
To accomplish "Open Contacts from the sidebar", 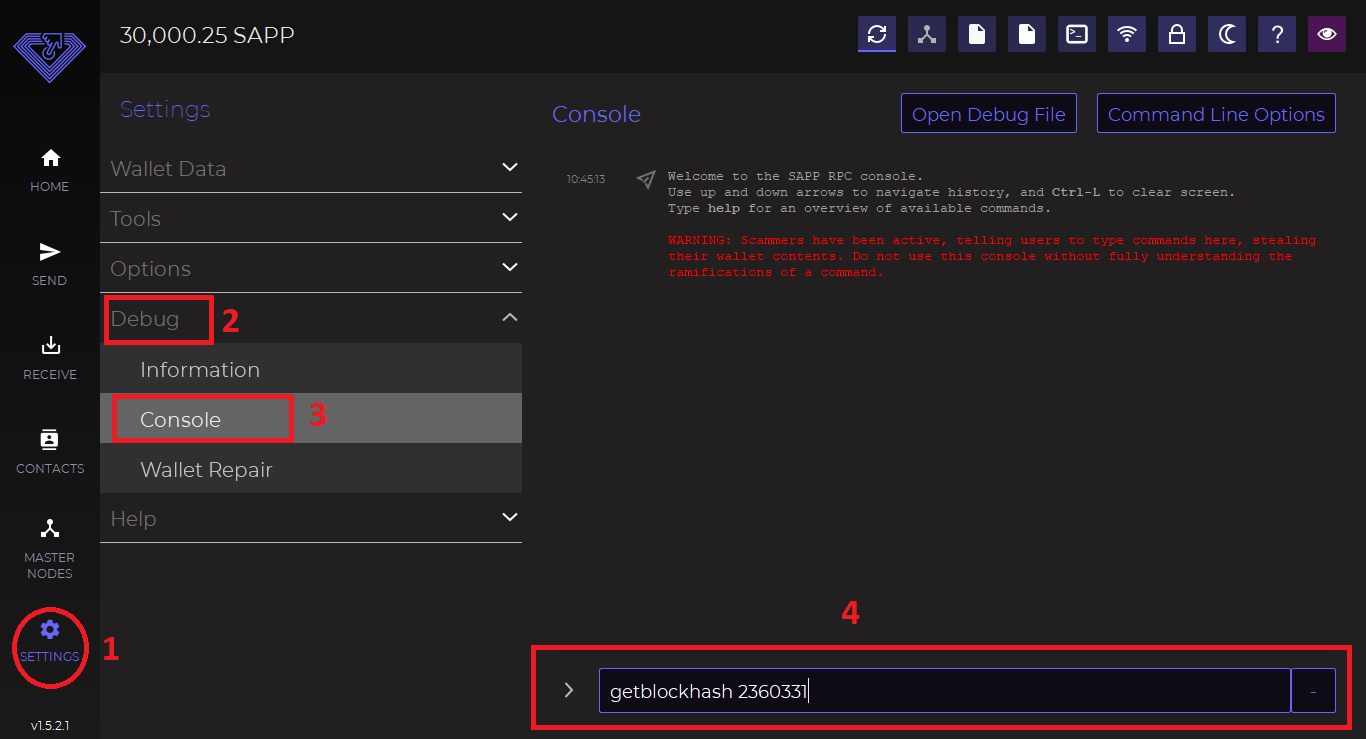I will point(50,451).
